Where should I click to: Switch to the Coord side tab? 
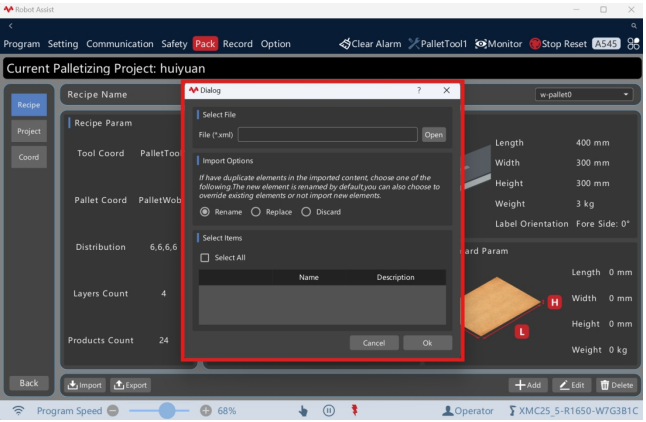point(29,157)
